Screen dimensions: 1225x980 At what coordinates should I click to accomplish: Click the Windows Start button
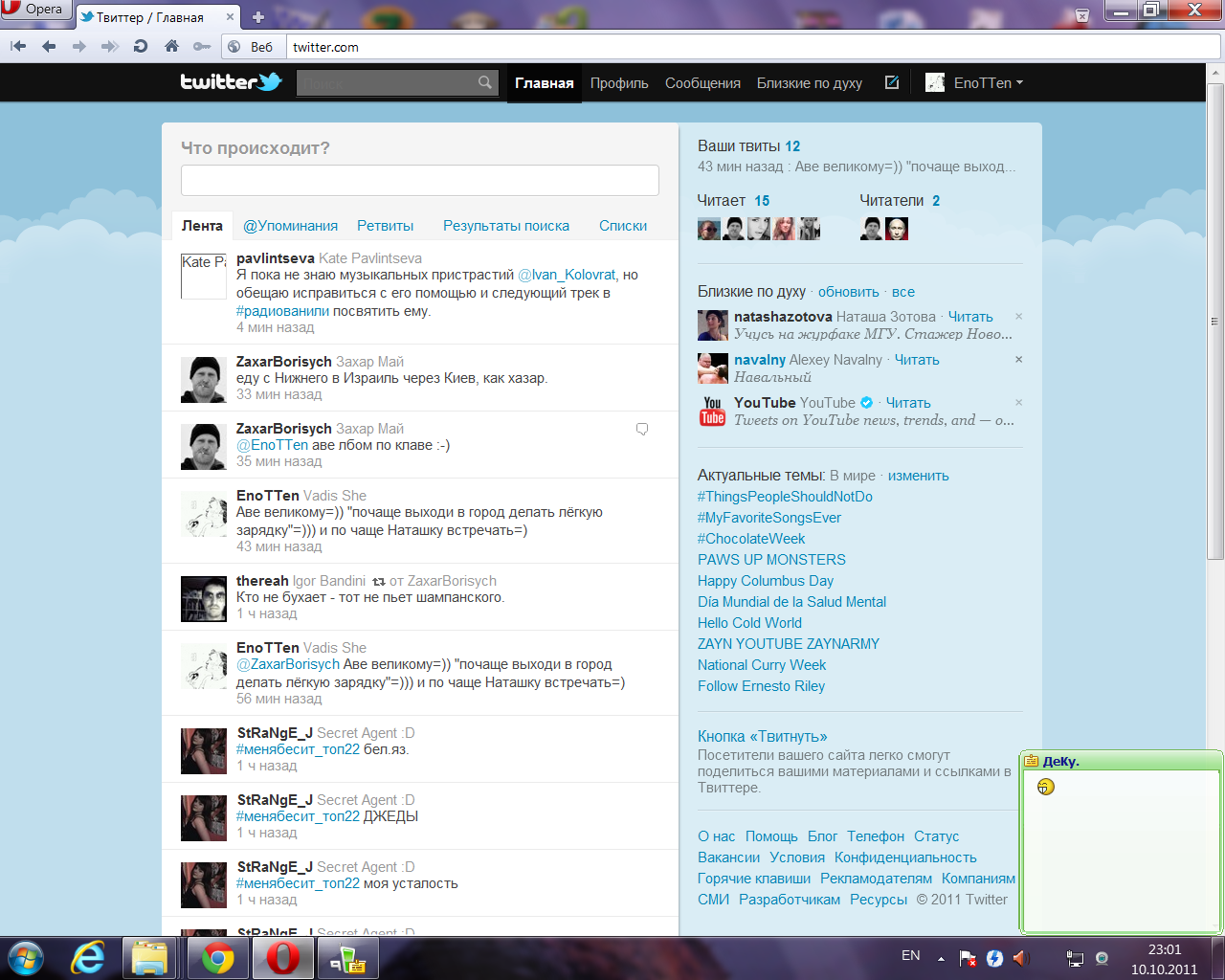(x=26, y=958)
